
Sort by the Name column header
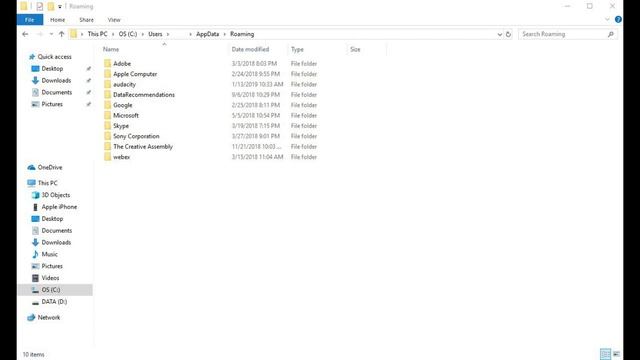coord(111,49)
